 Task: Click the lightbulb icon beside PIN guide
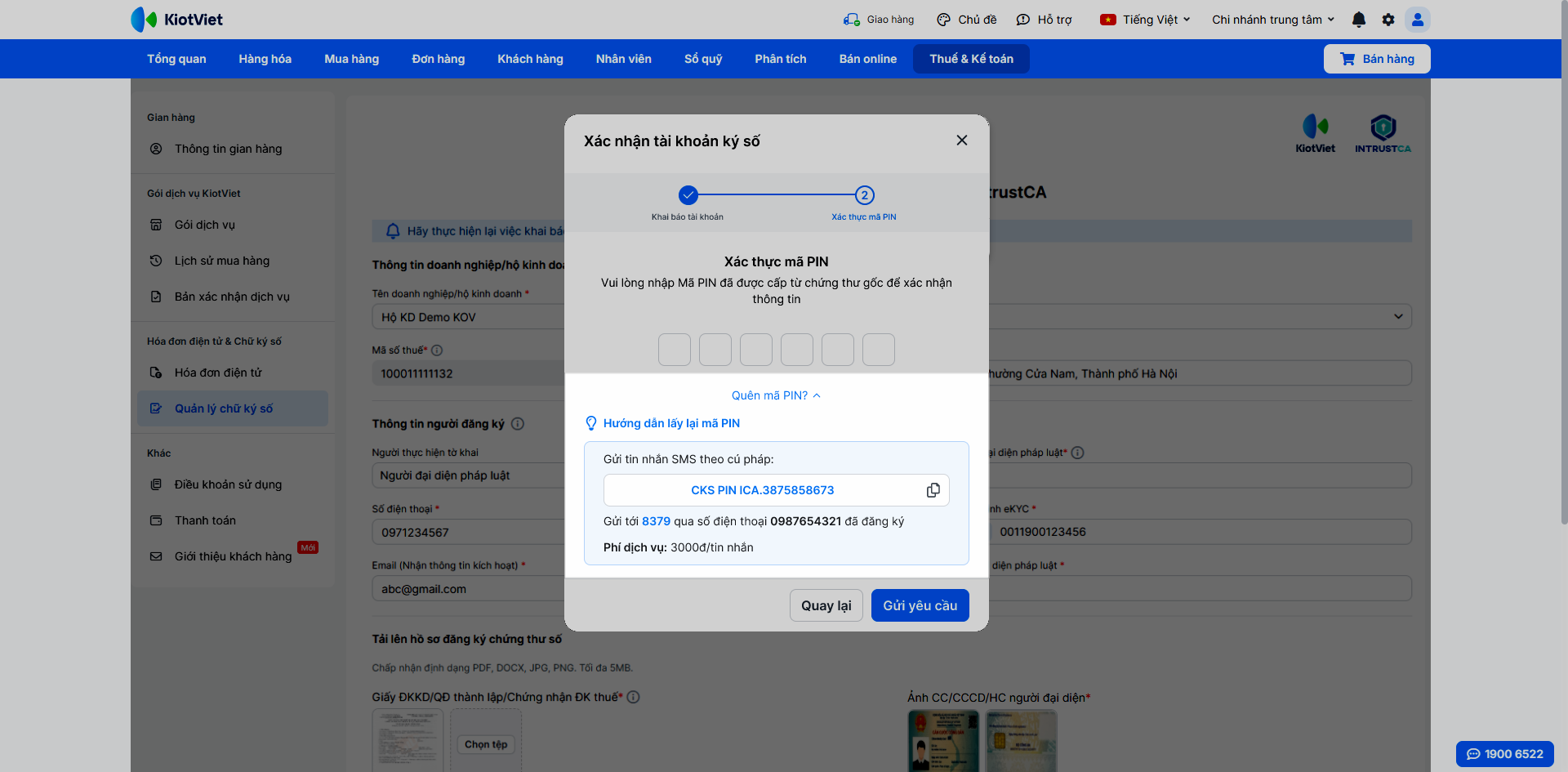point(591,423)
